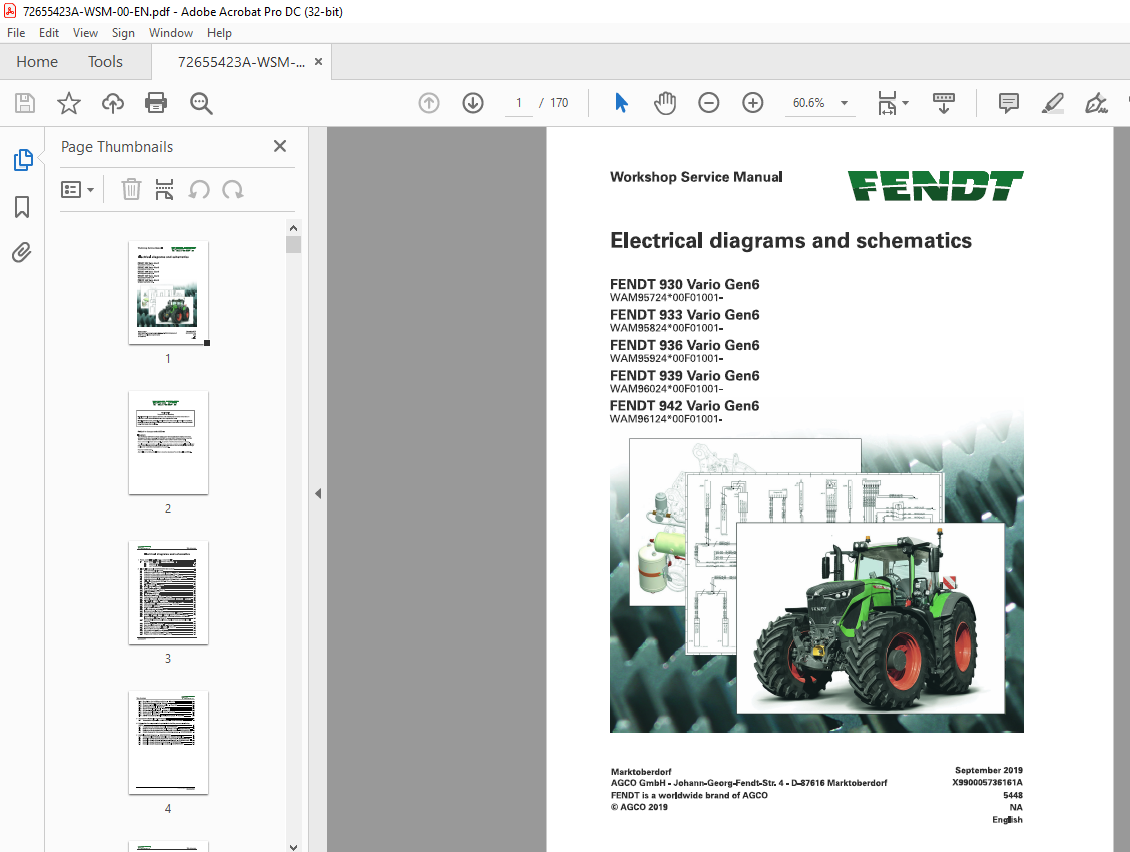1130x852 pixels.
Task: Zoom in with plus button
Action: coord(752,103)
